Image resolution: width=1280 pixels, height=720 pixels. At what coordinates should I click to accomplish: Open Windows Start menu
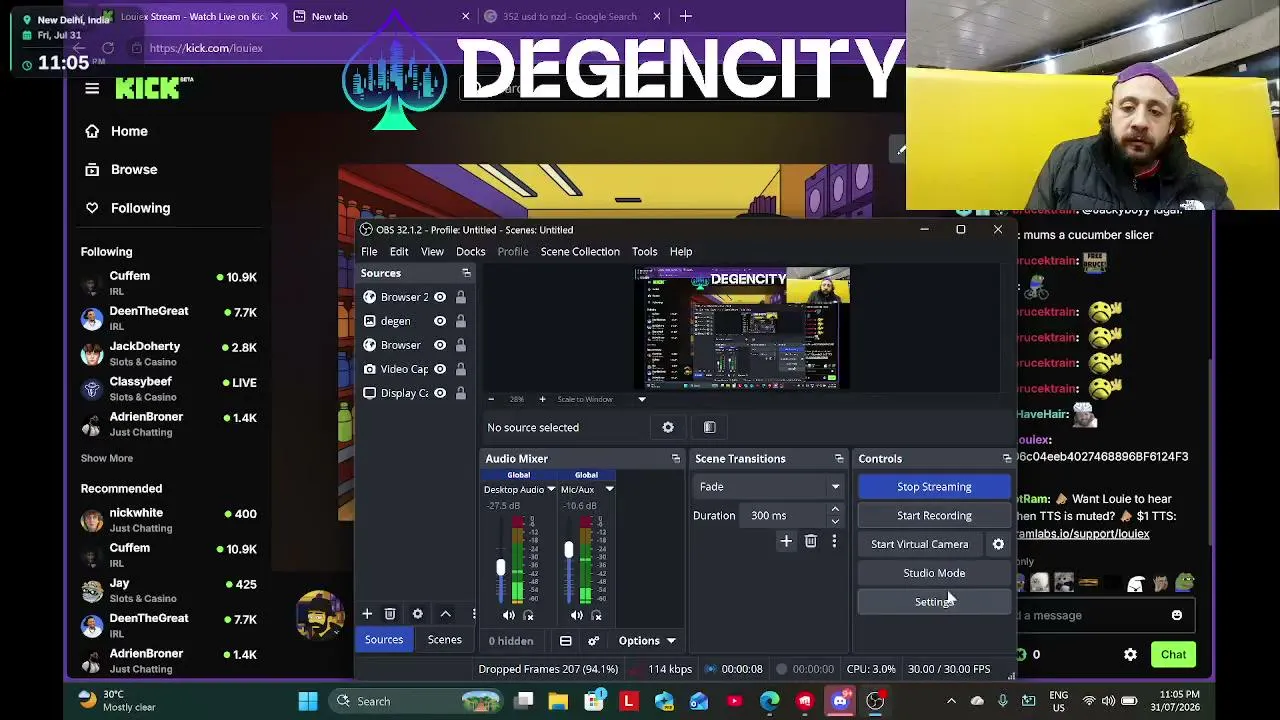tap(308, 701)
